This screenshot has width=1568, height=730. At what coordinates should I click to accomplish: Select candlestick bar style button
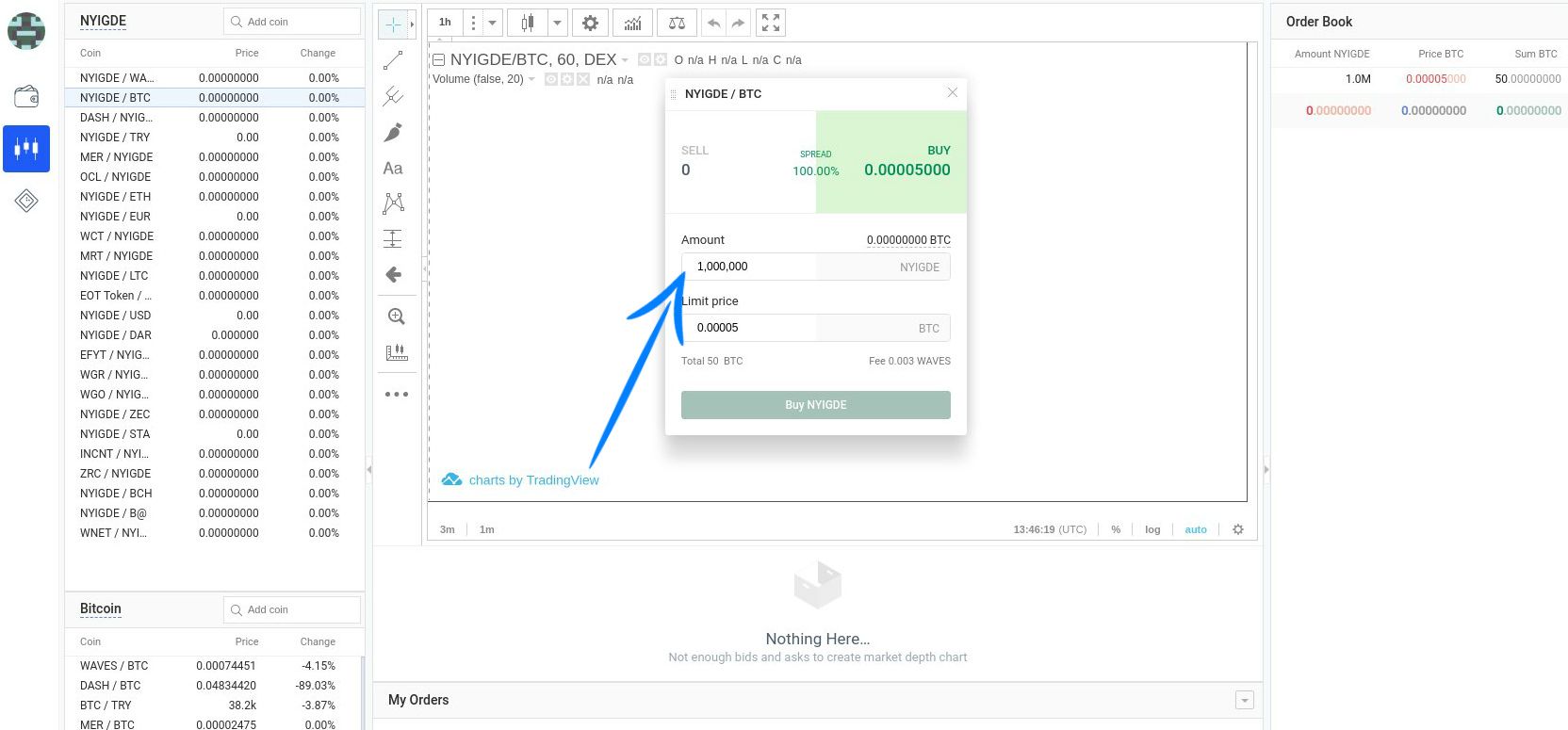[x=528, y=23]
